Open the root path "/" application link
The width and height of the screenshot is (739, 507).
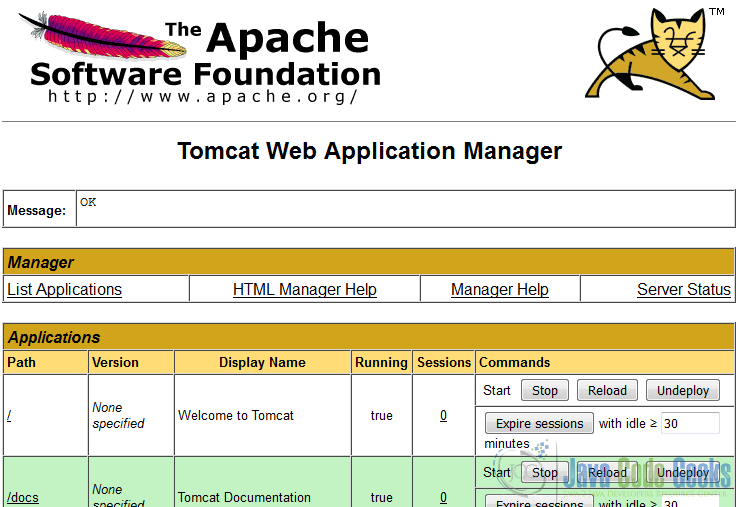coord(9,416)
